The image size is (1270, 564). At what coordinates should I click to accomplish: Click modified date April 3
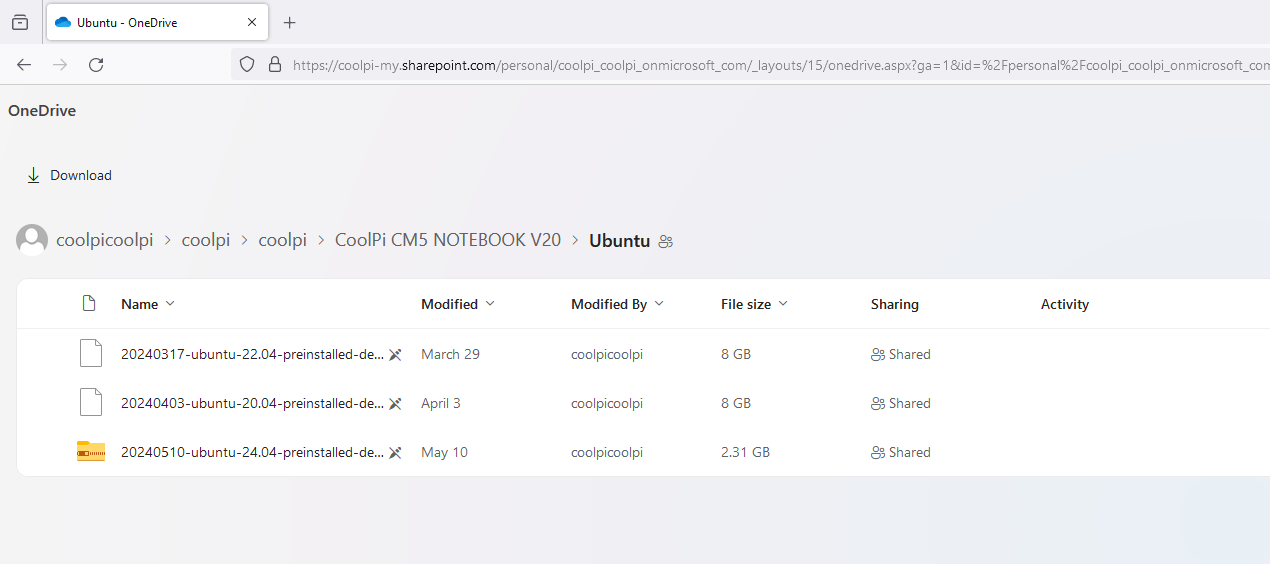tap(441, 403)
